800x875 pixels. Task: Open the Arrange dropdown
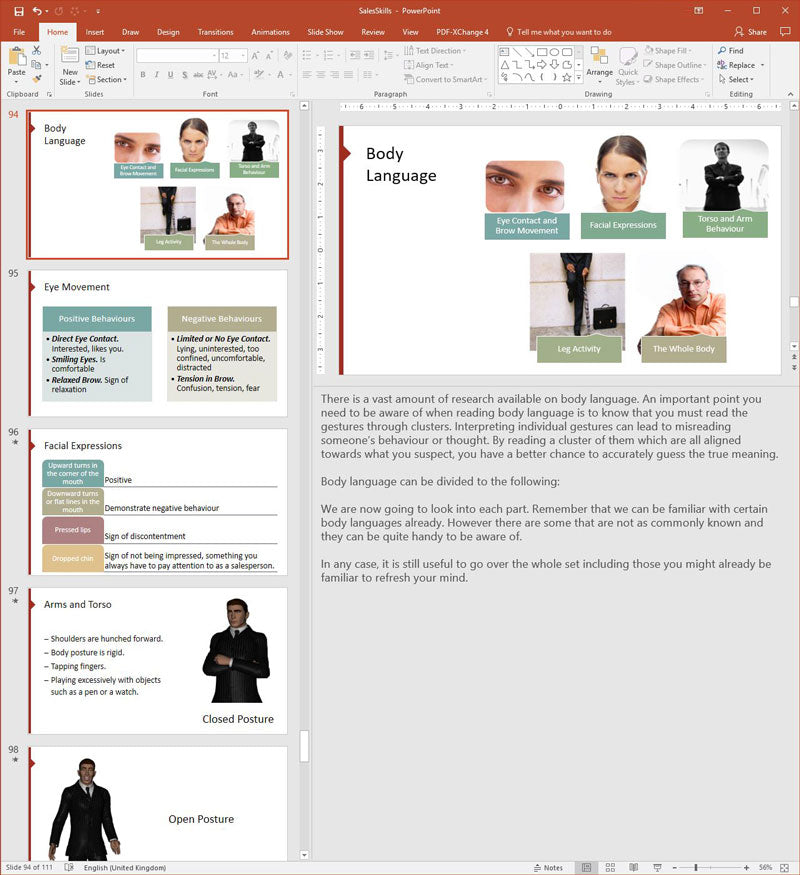point(600,65)
